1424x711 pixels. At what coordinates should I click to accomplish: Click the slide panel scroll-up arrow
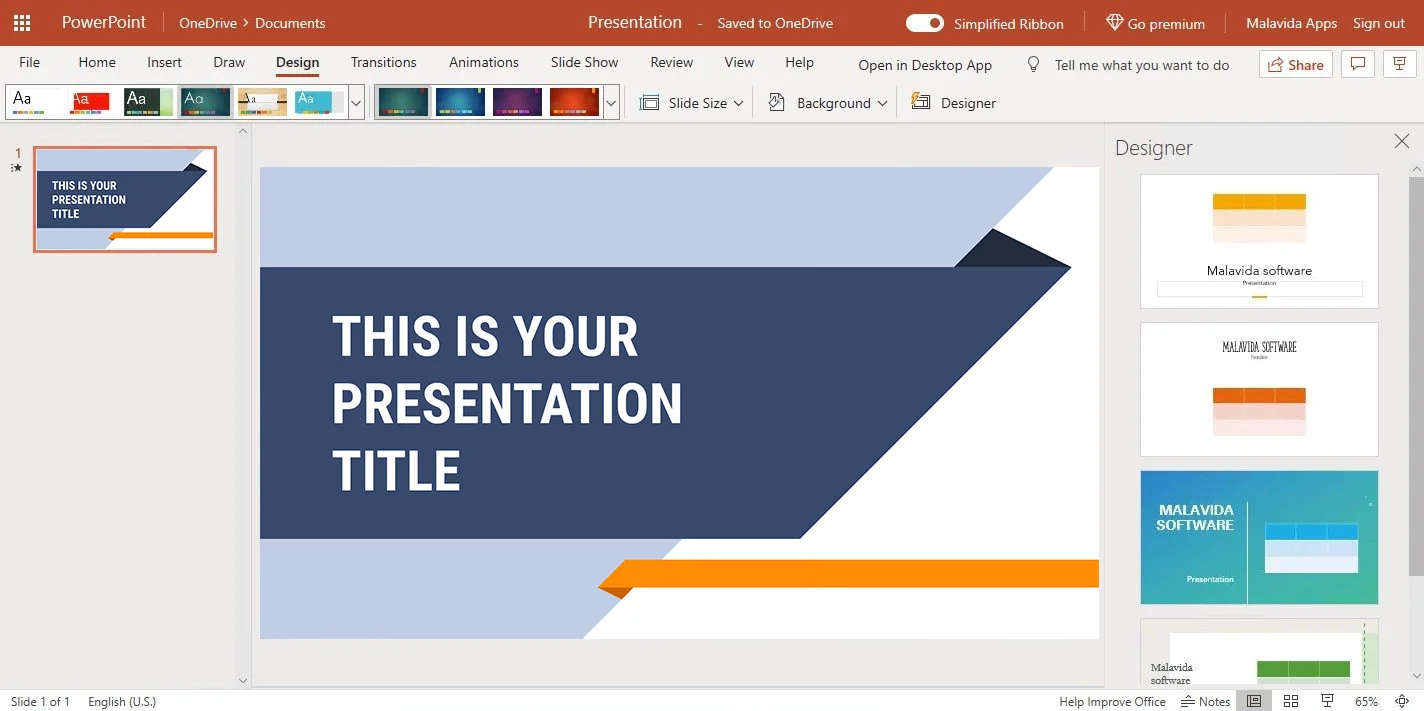point(243,131)
